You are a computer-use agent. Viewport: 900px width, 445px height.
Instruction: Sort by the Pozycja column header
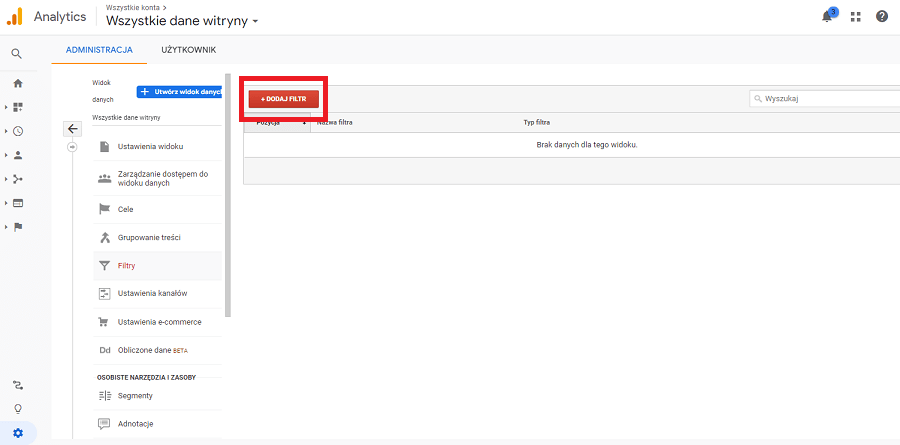point(277,122)
